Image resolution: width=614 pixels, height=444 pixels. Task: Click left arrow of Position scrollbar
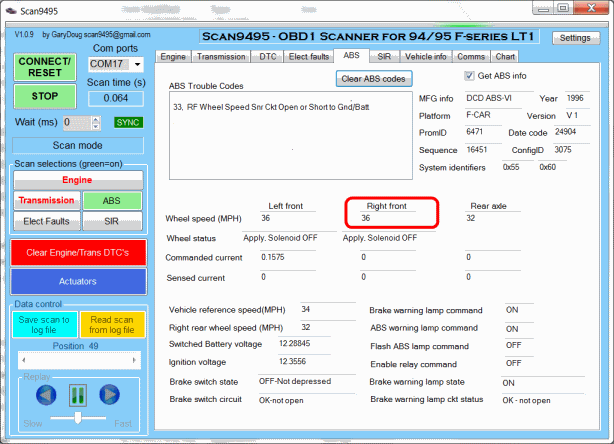pos(21,358)
